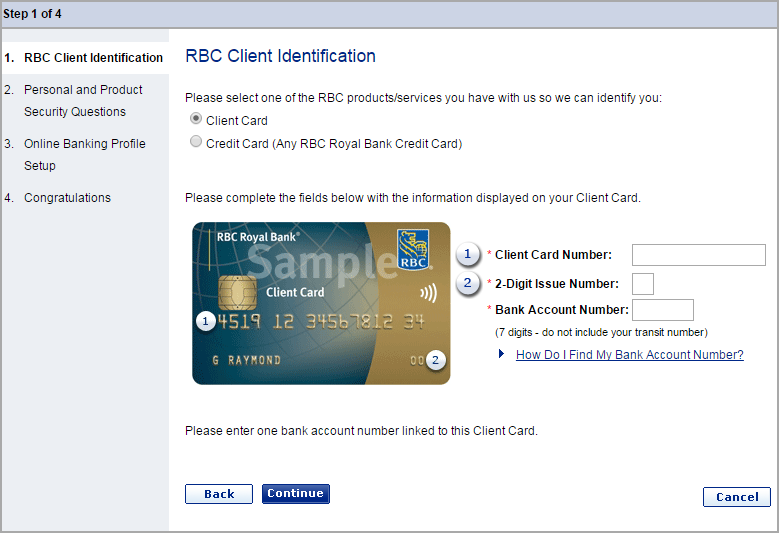Select the Congratulations step in sidebar
Image resolution: width=779 pixels, height=533 pixels.
click(67, 198)
